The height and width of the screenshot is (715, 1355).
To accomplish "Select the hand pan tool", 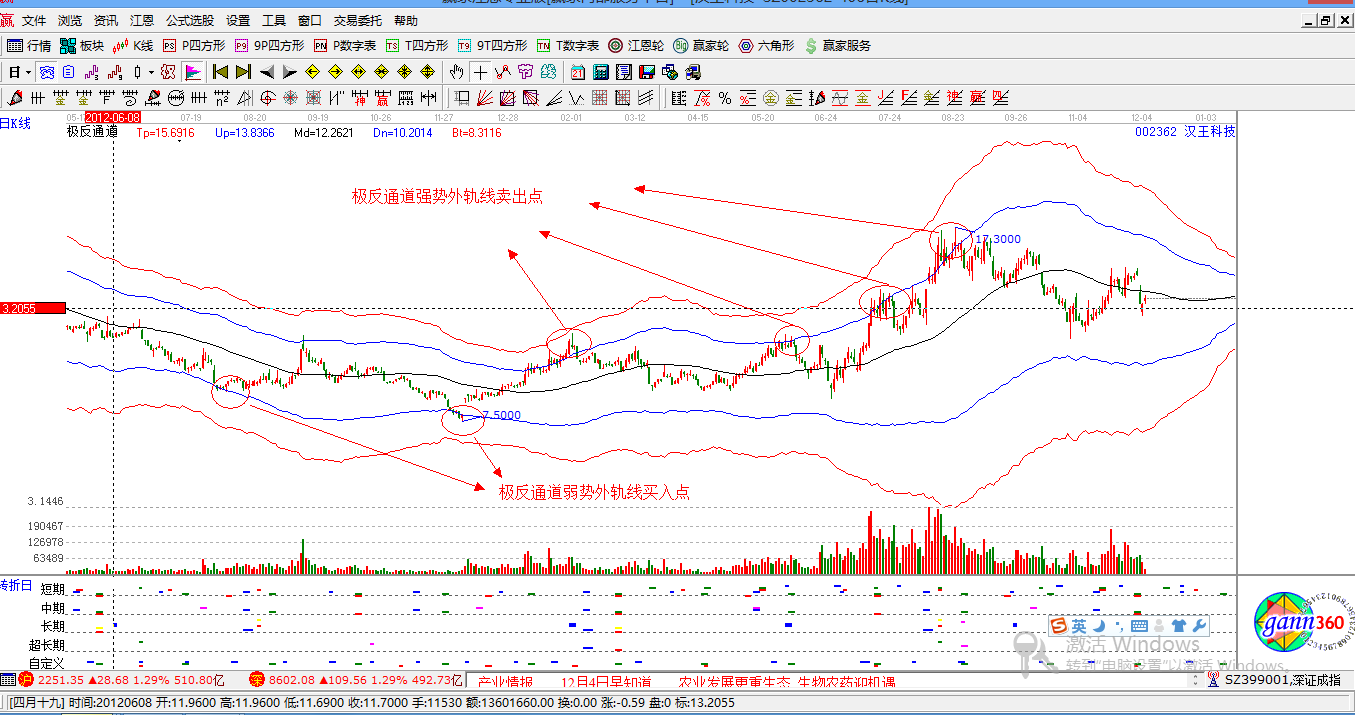I will (x=457, y=72).
